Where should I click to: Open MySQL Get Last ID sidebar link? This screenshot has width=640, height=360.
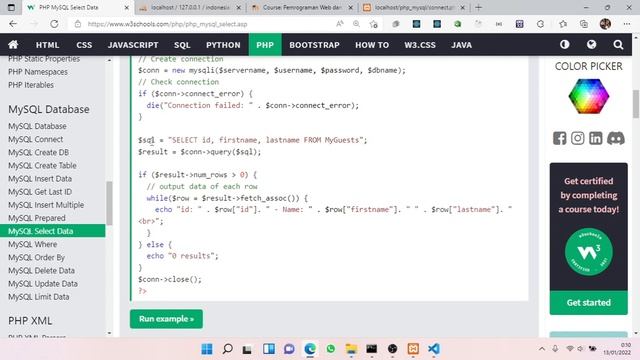pyautogui.click(x=40, y=191)
